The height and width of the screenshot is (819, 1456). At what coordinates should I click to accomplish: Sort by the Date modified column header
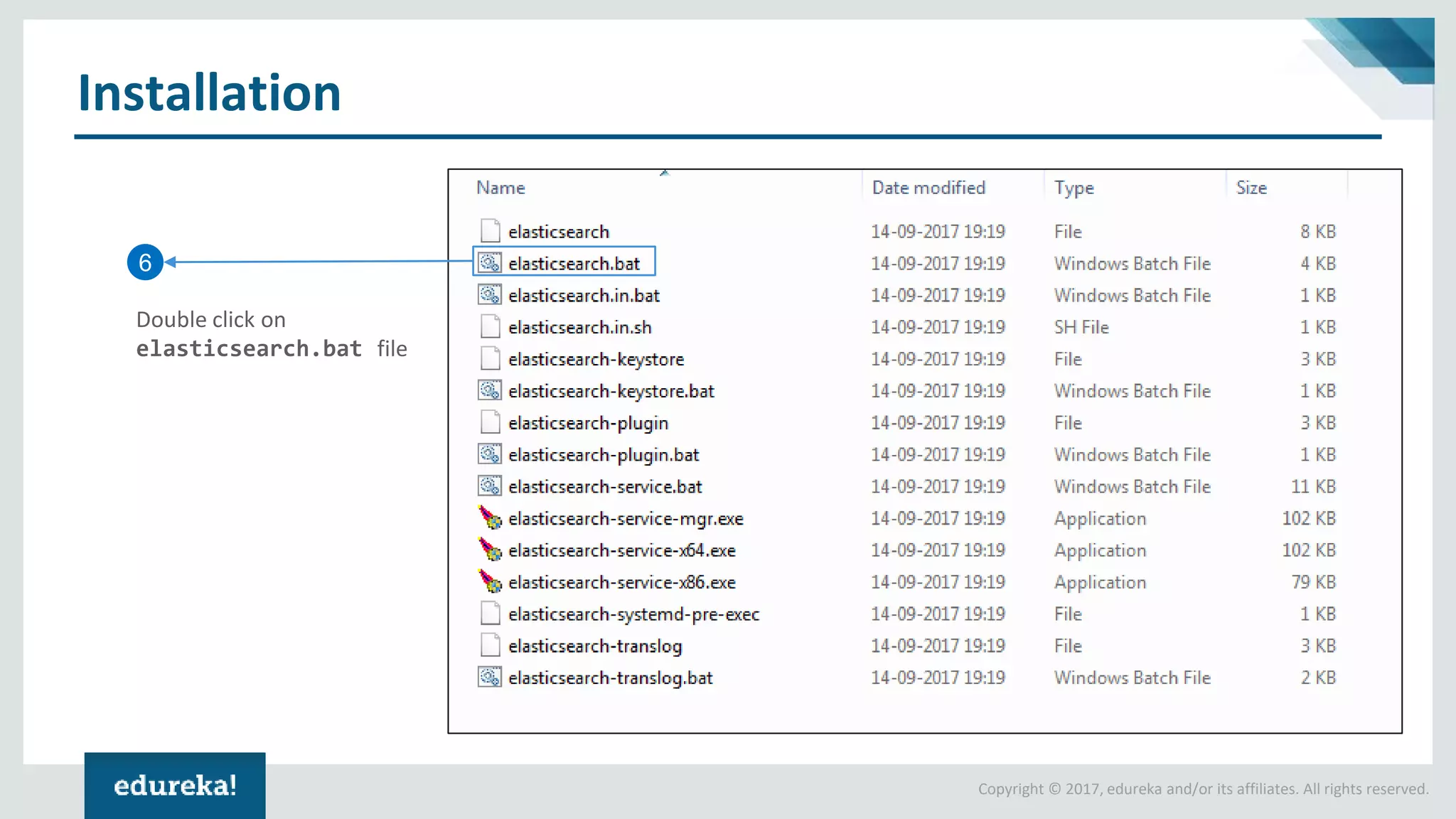(x=928, y=188)
